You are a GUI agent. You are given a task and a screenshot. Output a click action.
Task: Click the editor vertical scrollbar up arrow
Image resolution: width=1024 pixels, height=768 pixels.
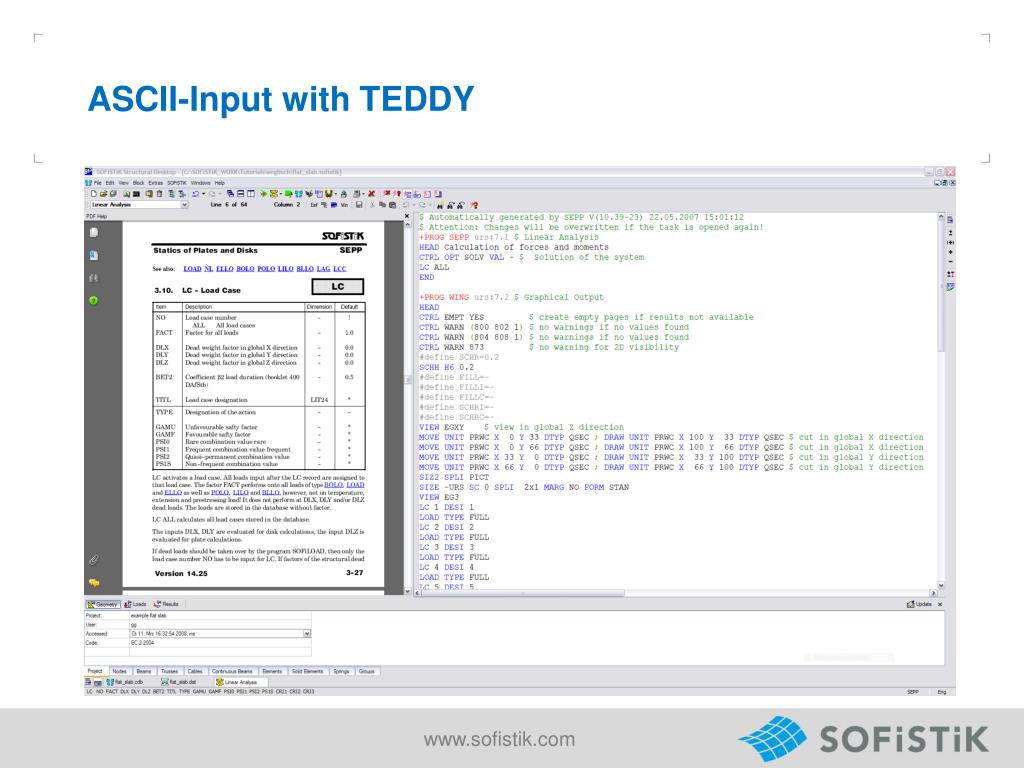tap(941, 216)
